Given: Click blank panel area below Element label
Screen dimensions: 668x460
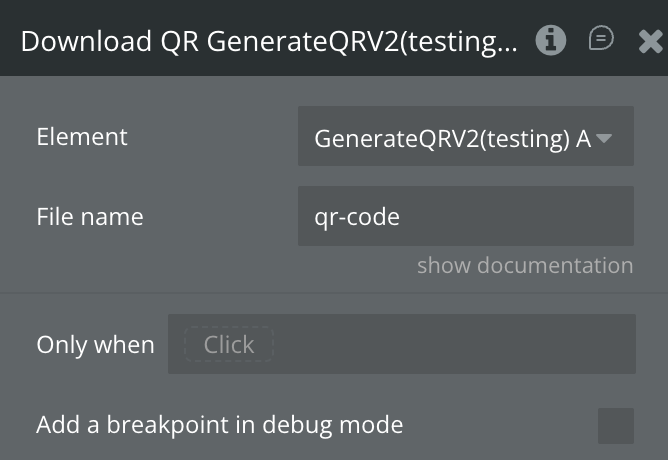Looking at the screenshot, I should 150,177.
